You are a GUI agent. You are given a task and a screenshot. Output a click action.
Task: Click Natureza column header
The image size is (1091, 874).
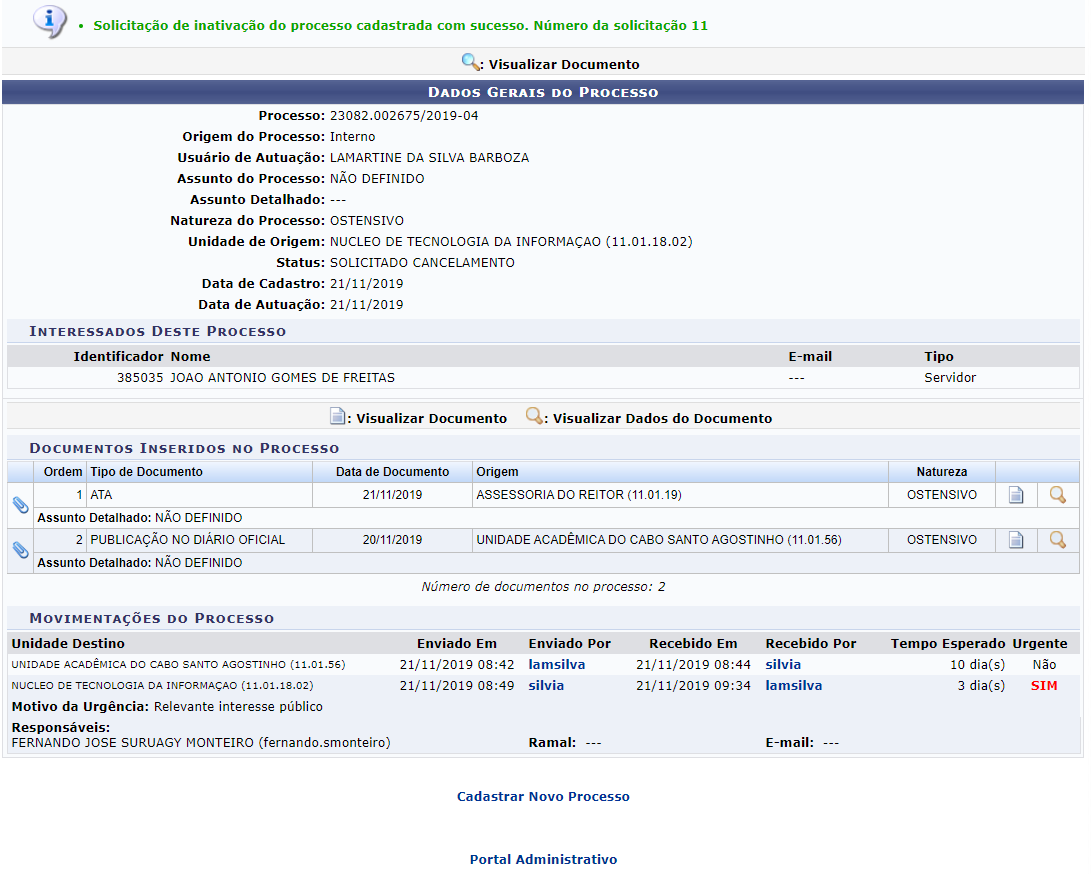941,472
